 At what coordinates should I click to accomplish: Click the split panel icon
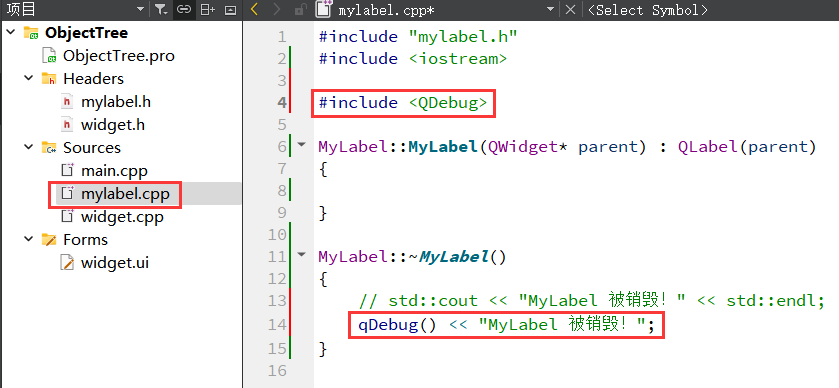pos(207,9)
